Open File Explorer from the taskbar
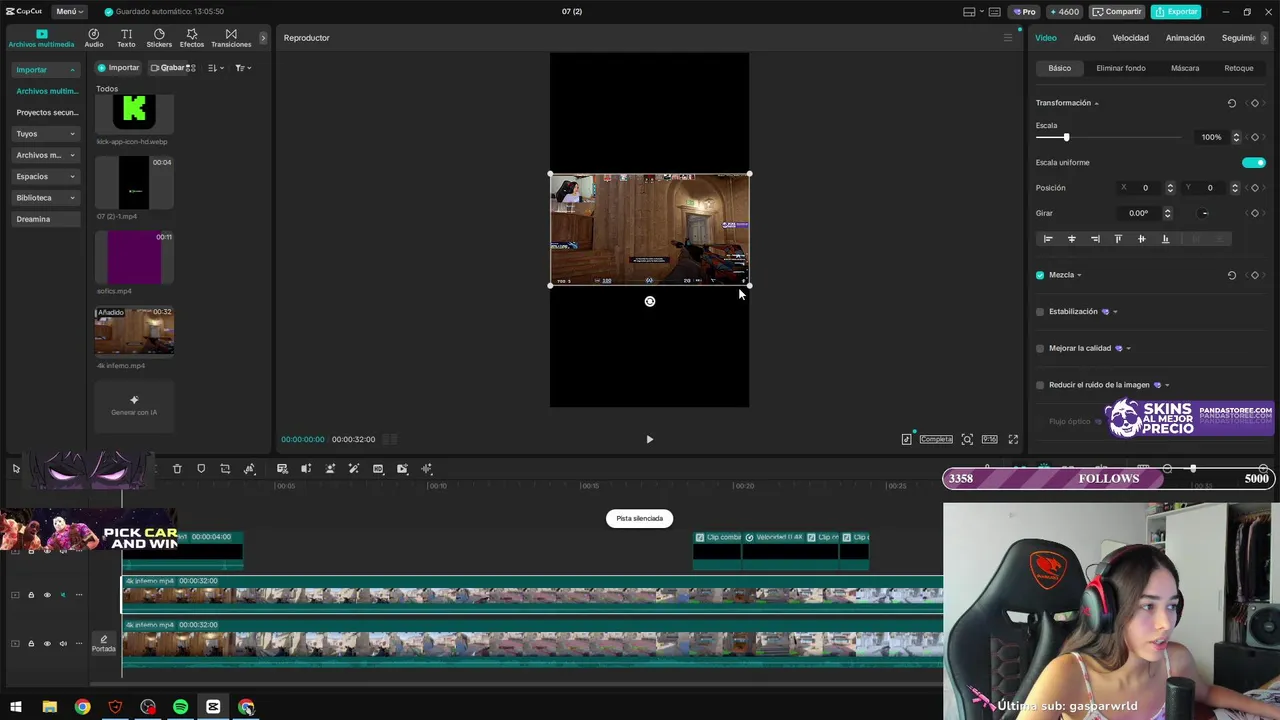Viewport: 1280px width, 720px height. click(x=49, y=707)
